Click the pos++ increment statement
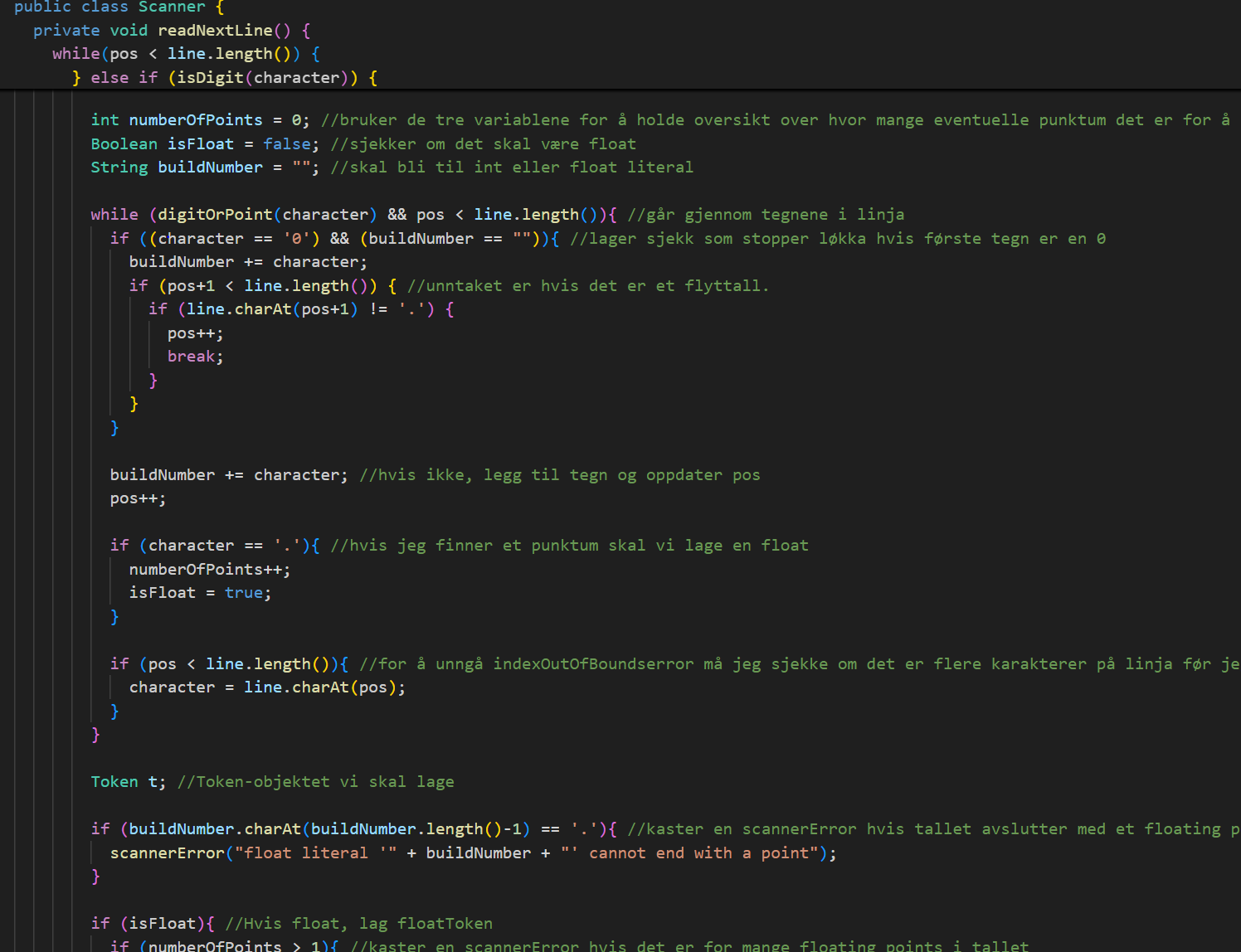Screen dimensions: 1241x952 (x=137, y=498)
